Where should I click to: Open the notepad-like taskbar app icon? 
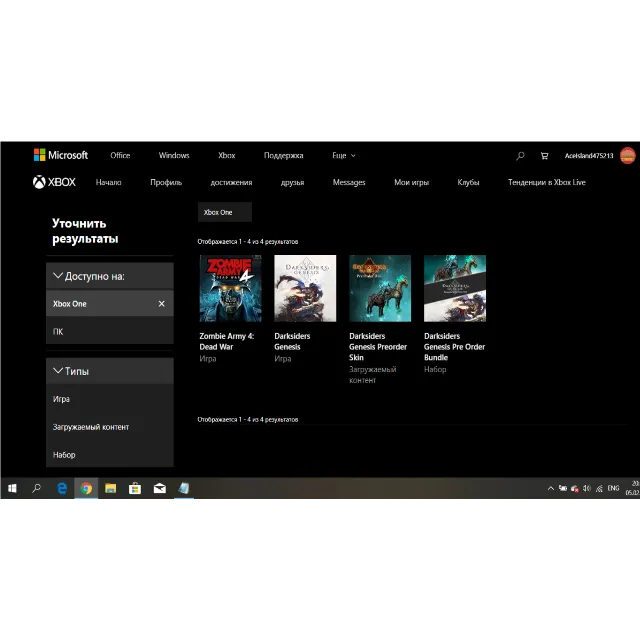[184, 488]
